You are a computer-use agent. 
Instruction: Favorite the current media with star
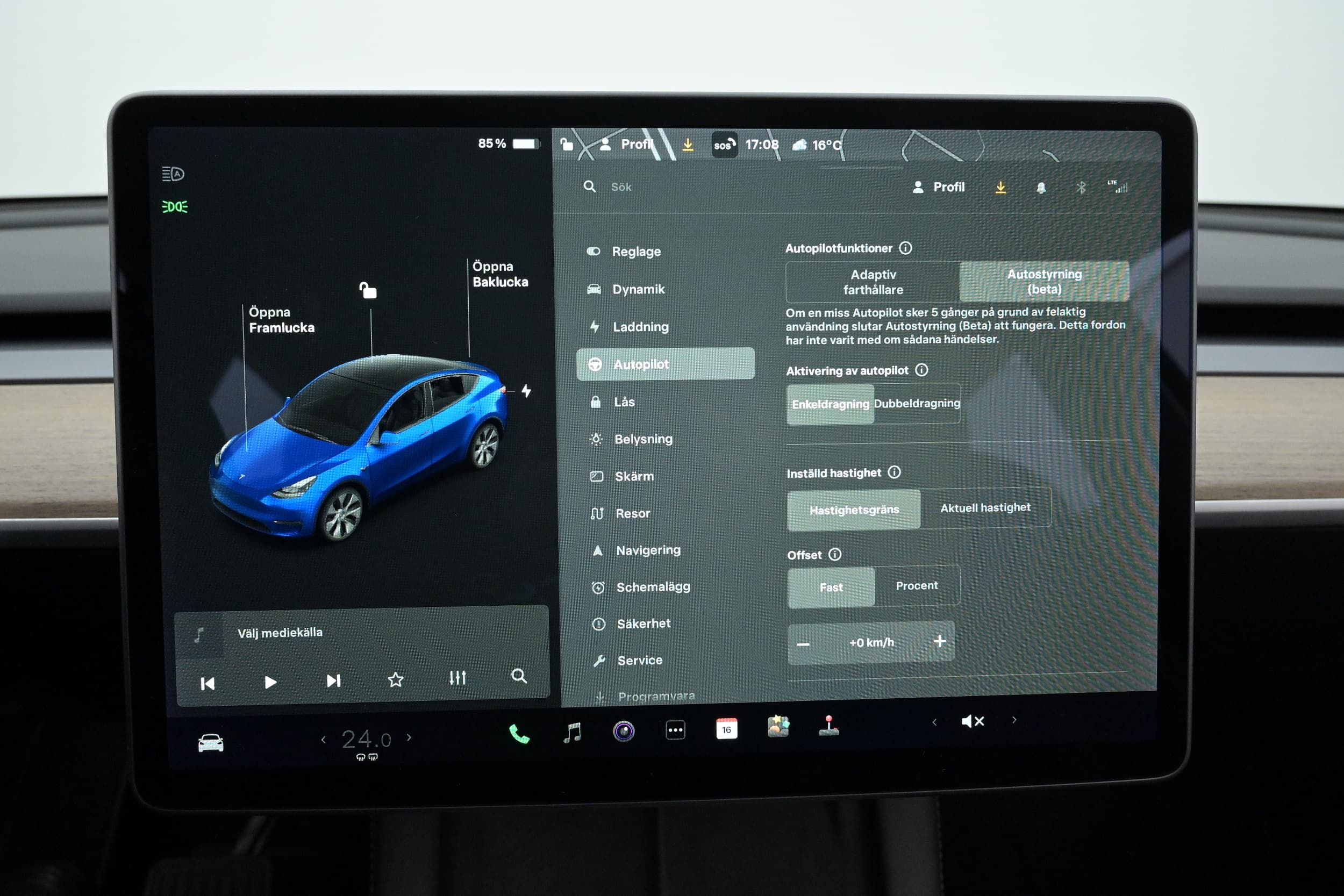click(x=396, y=679)
